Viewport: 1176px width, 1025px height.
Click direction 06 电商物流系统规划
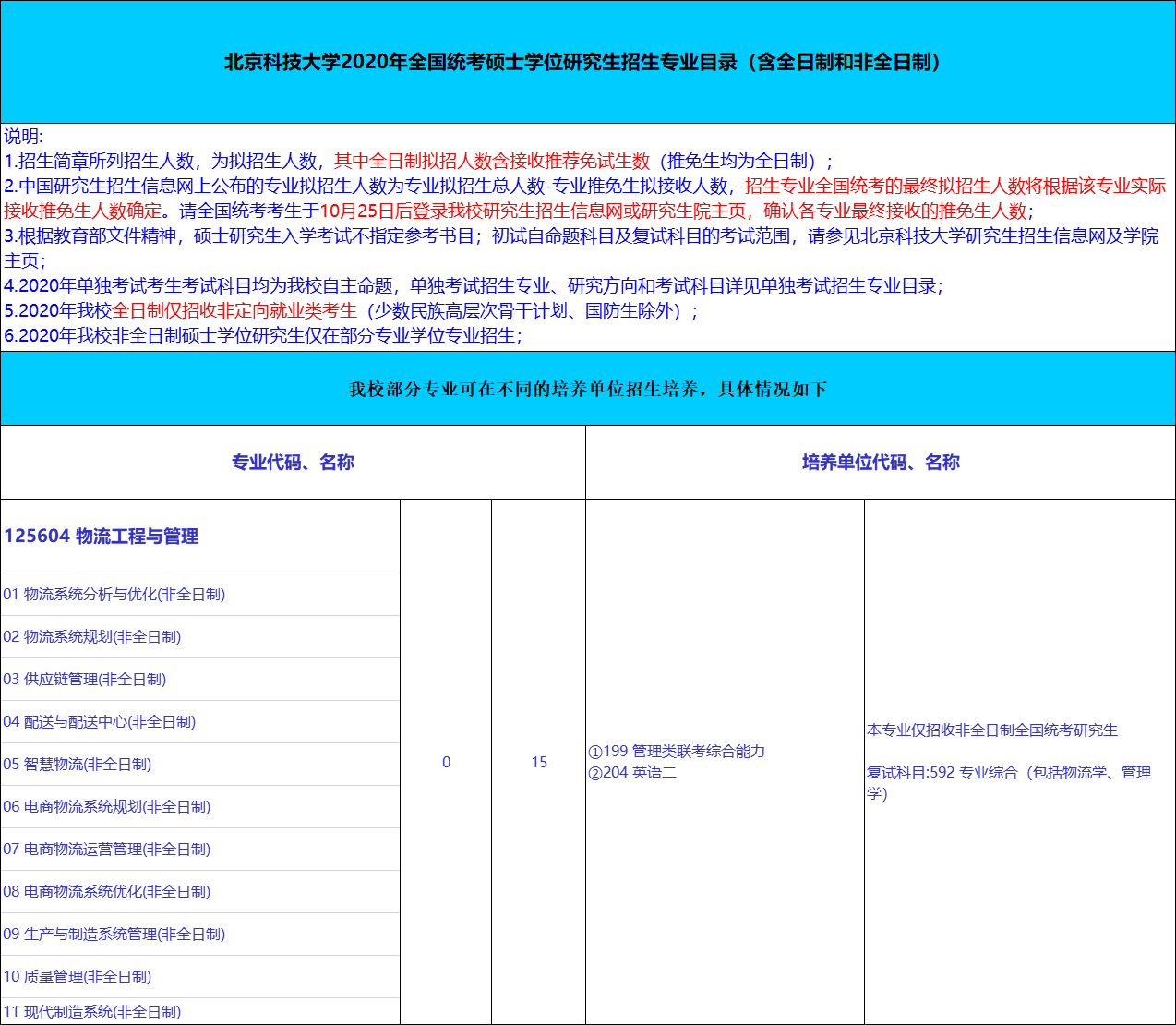pos(107,807)
